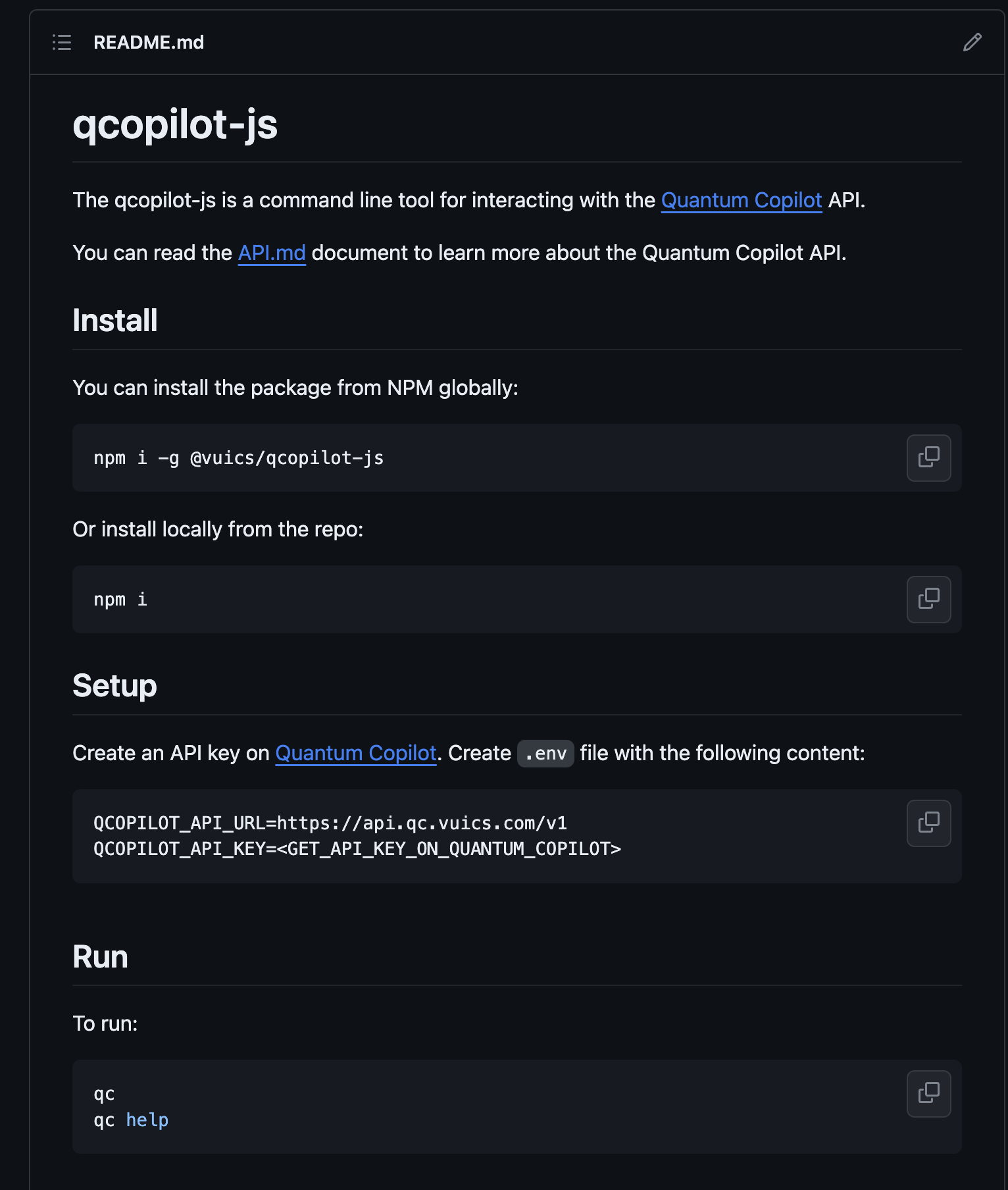Click the QCOPILOT_API_KEY placeholder line
The height and width of the screenshot is (1190, 1008).
click(x=357, y=849)
